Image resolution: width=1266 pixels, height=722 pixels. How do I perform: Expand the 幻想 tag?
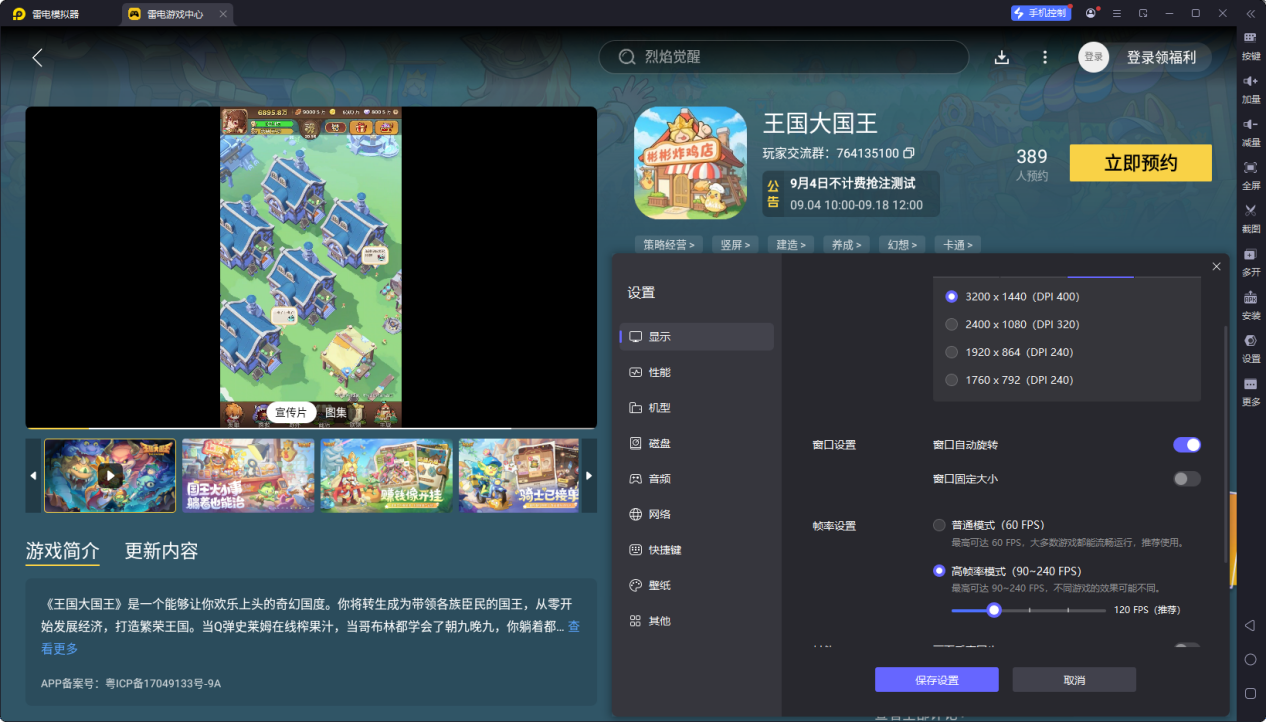(x=902, y=244)
